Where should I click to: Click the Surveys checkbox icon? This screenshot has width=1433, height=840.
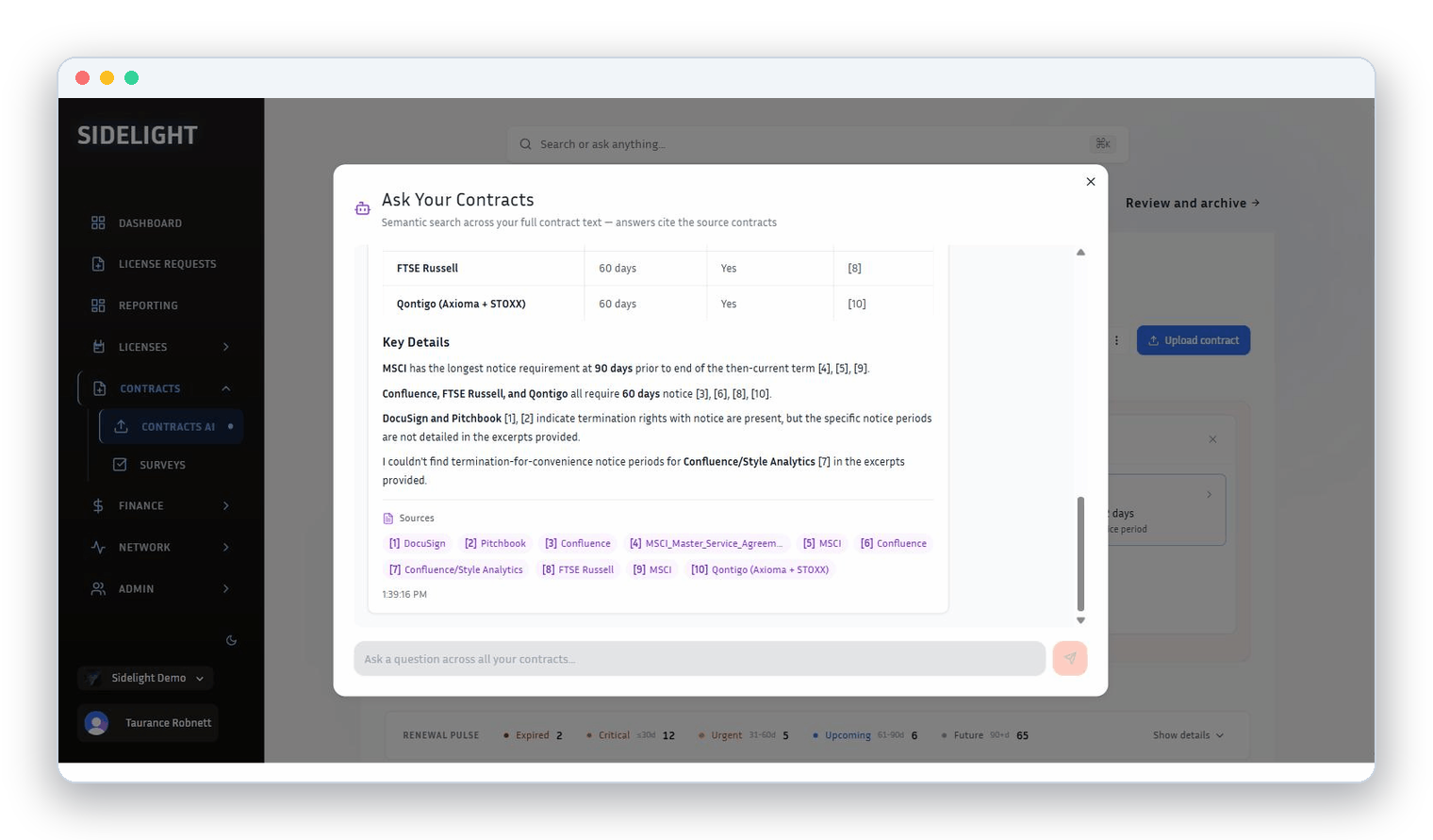(x=120, y=465)
